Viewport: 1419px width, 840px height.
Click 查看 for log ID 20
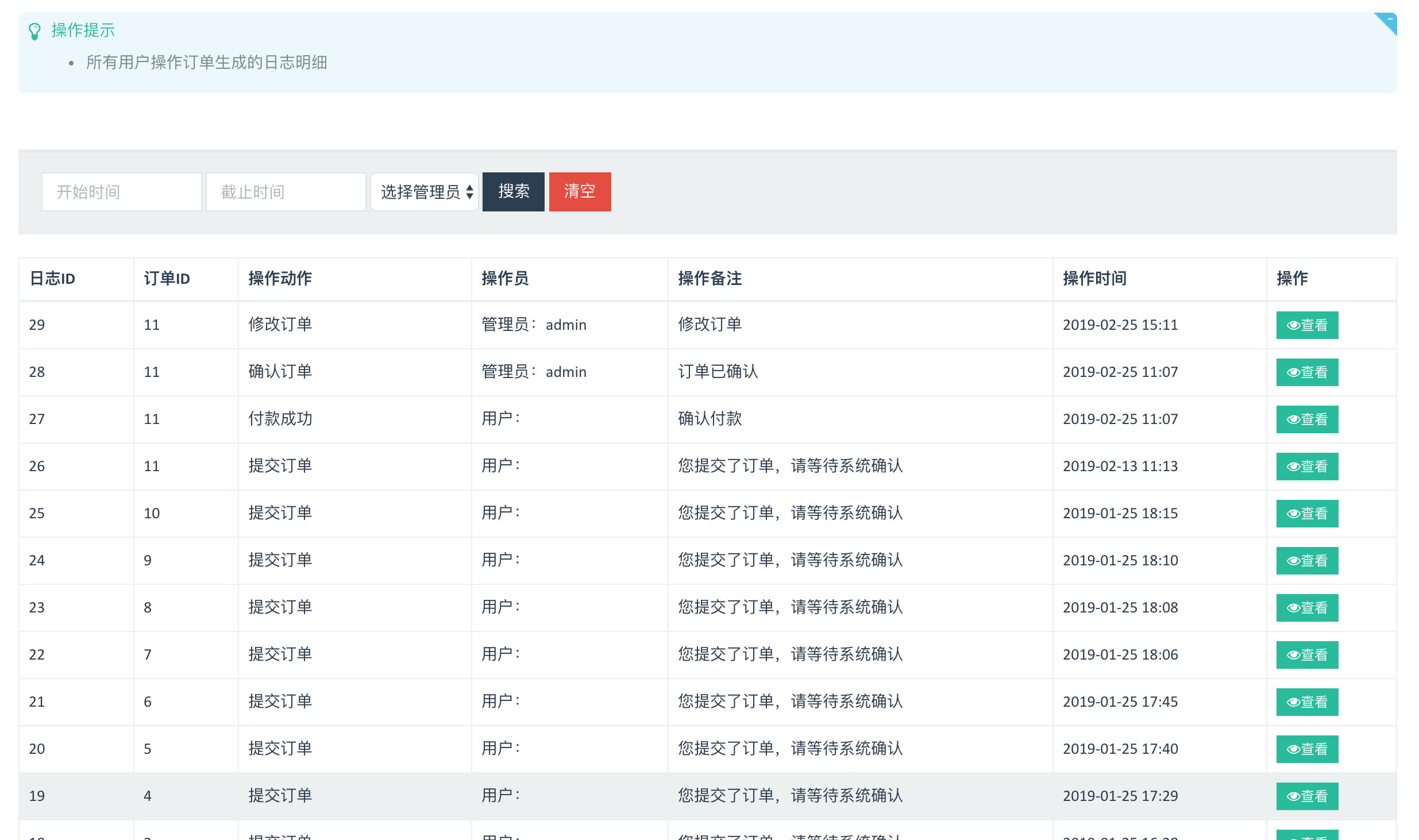(1306, 749)
